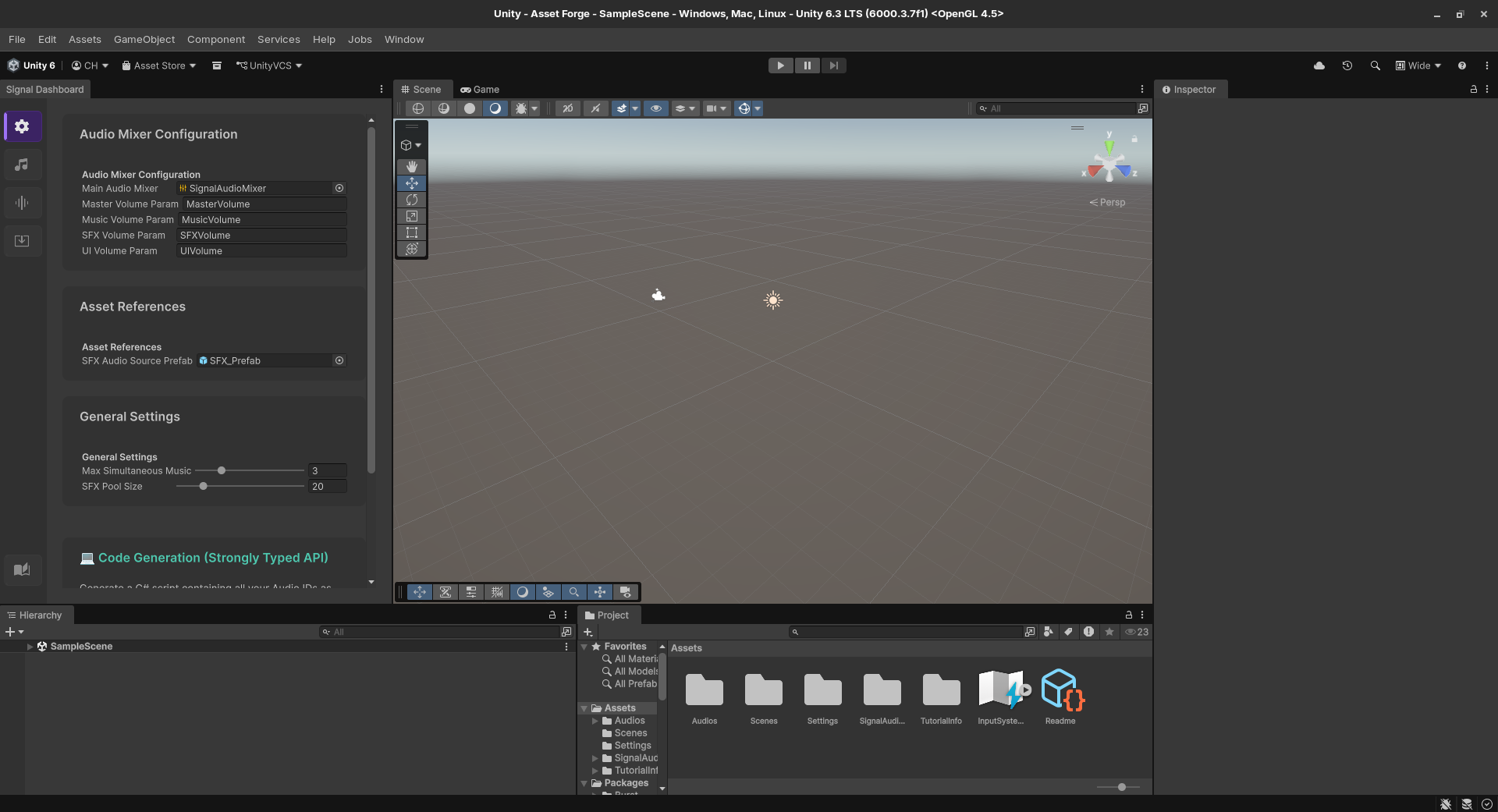Screen dimensions: 1498x812
Task: Open the documentation book sidebar icon
Action: coord(22,569)
